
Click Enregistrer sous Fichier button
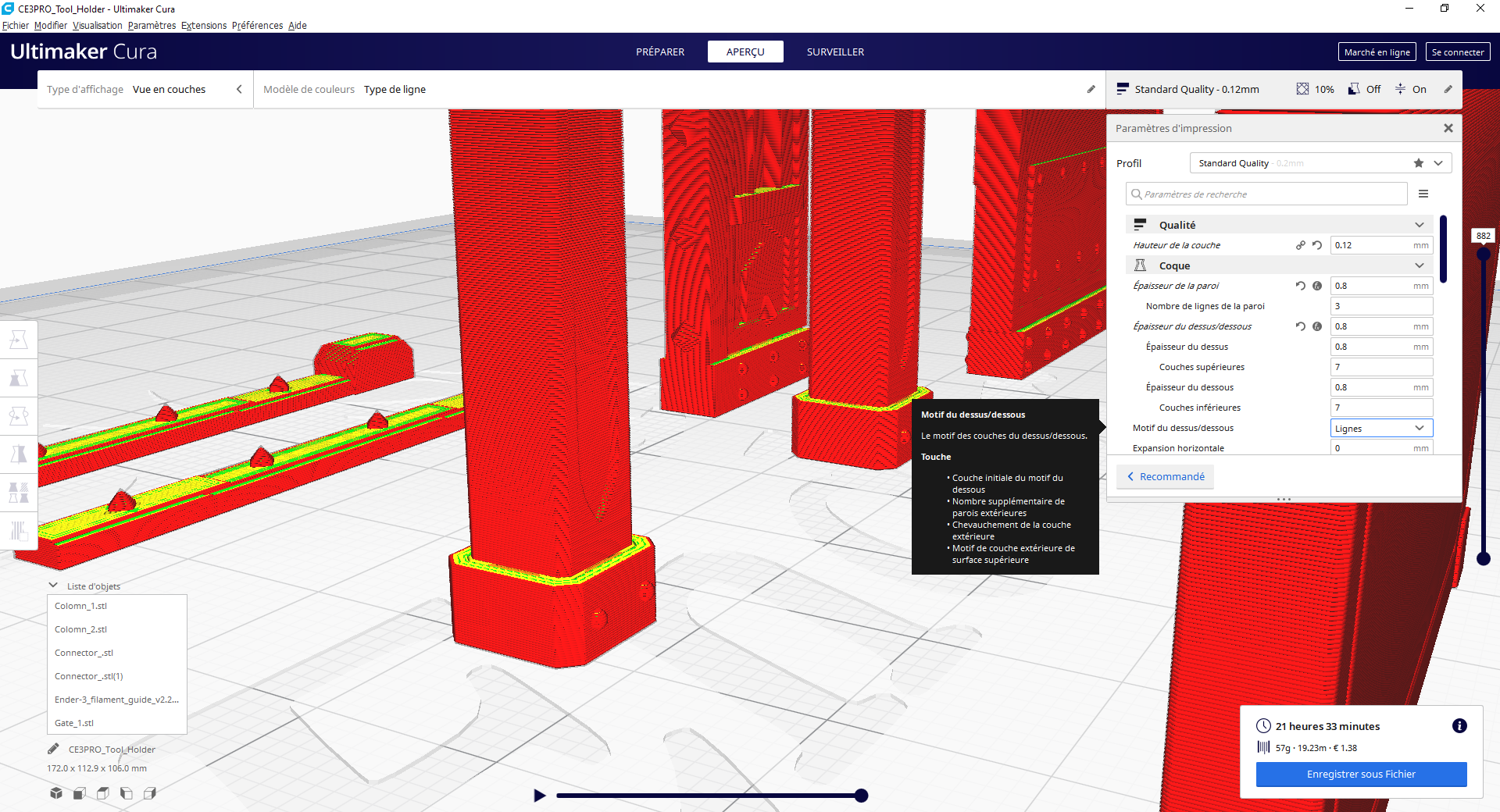[1361, 775]
